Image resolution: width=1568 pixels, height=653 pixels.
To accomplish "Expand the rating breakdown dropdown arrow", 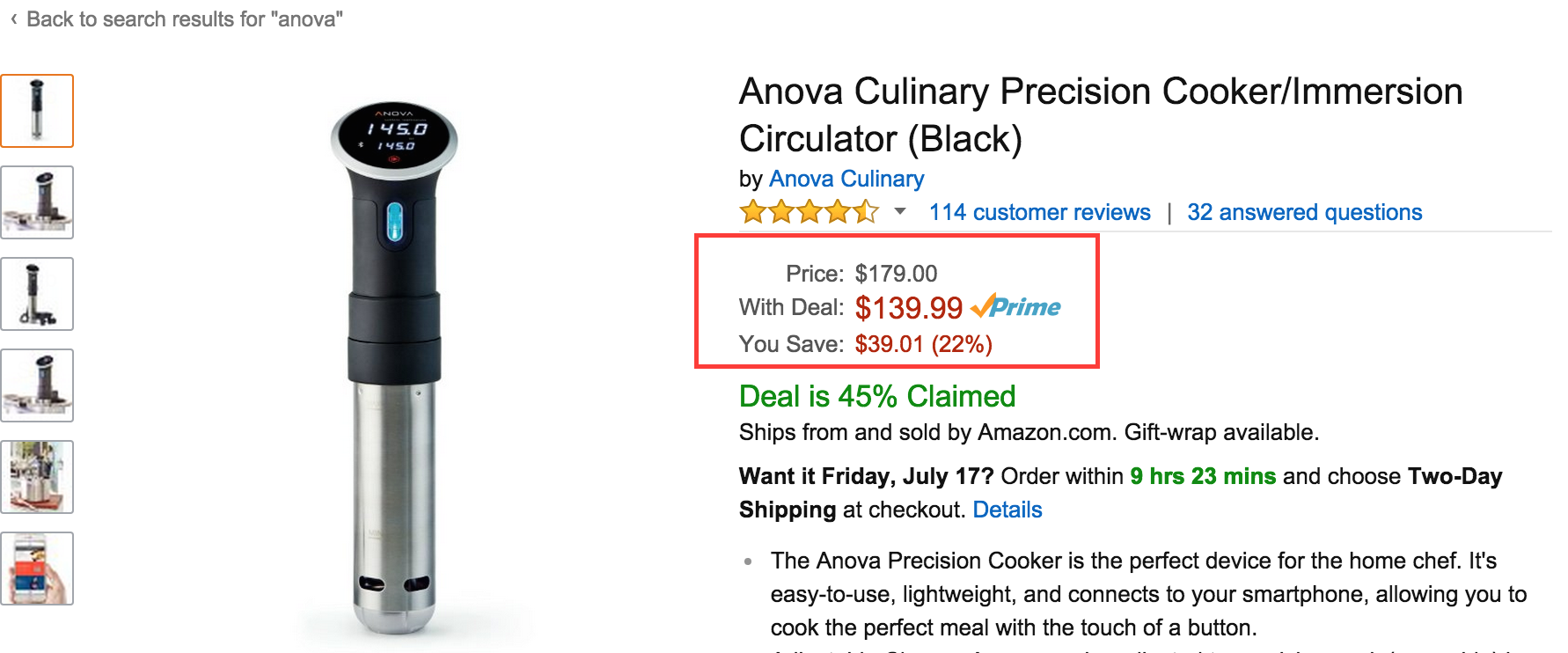I will point(900,212).
